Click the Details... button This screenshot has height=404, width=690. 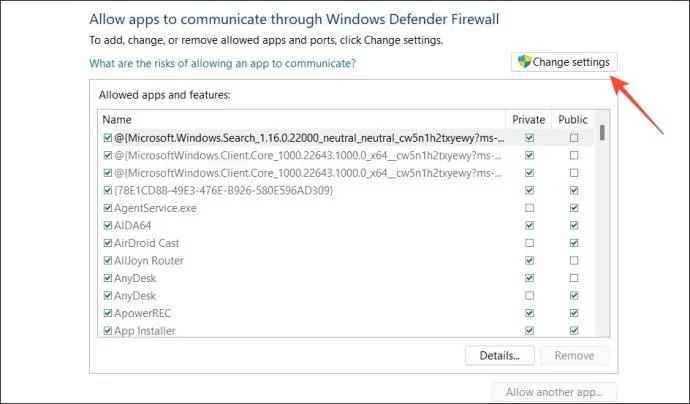click(x=499, y=356)
